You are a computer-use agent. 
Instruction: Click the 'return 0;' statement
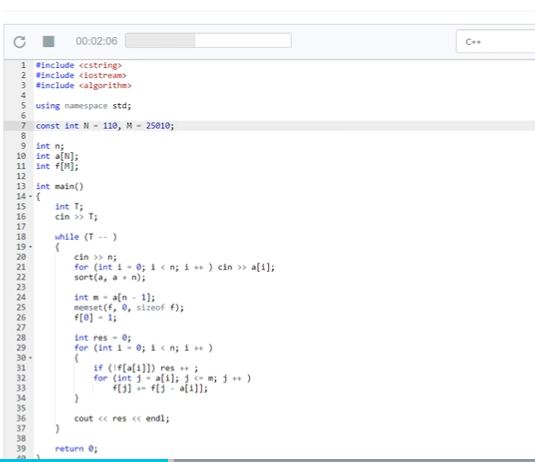tap(76, 449)
